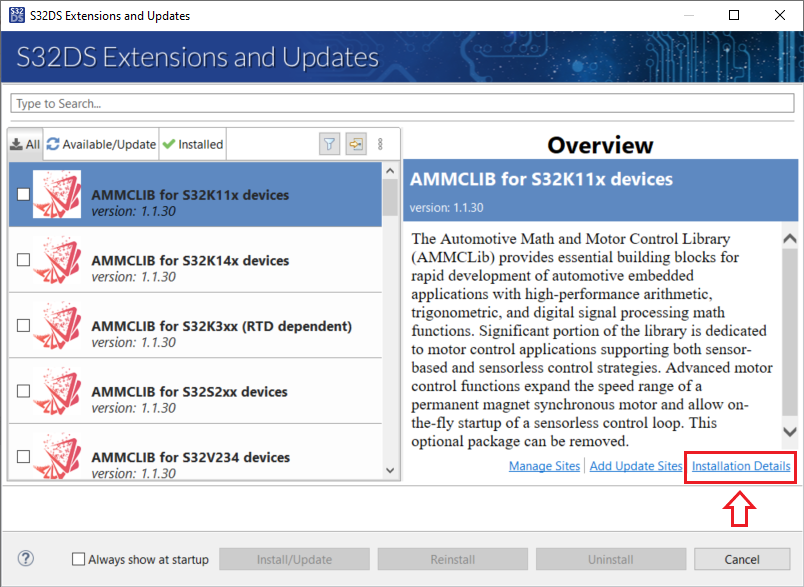Click the Install/Update button
Image resolution: width=804 pixels, height=587 pixels.
pos(294,559)
